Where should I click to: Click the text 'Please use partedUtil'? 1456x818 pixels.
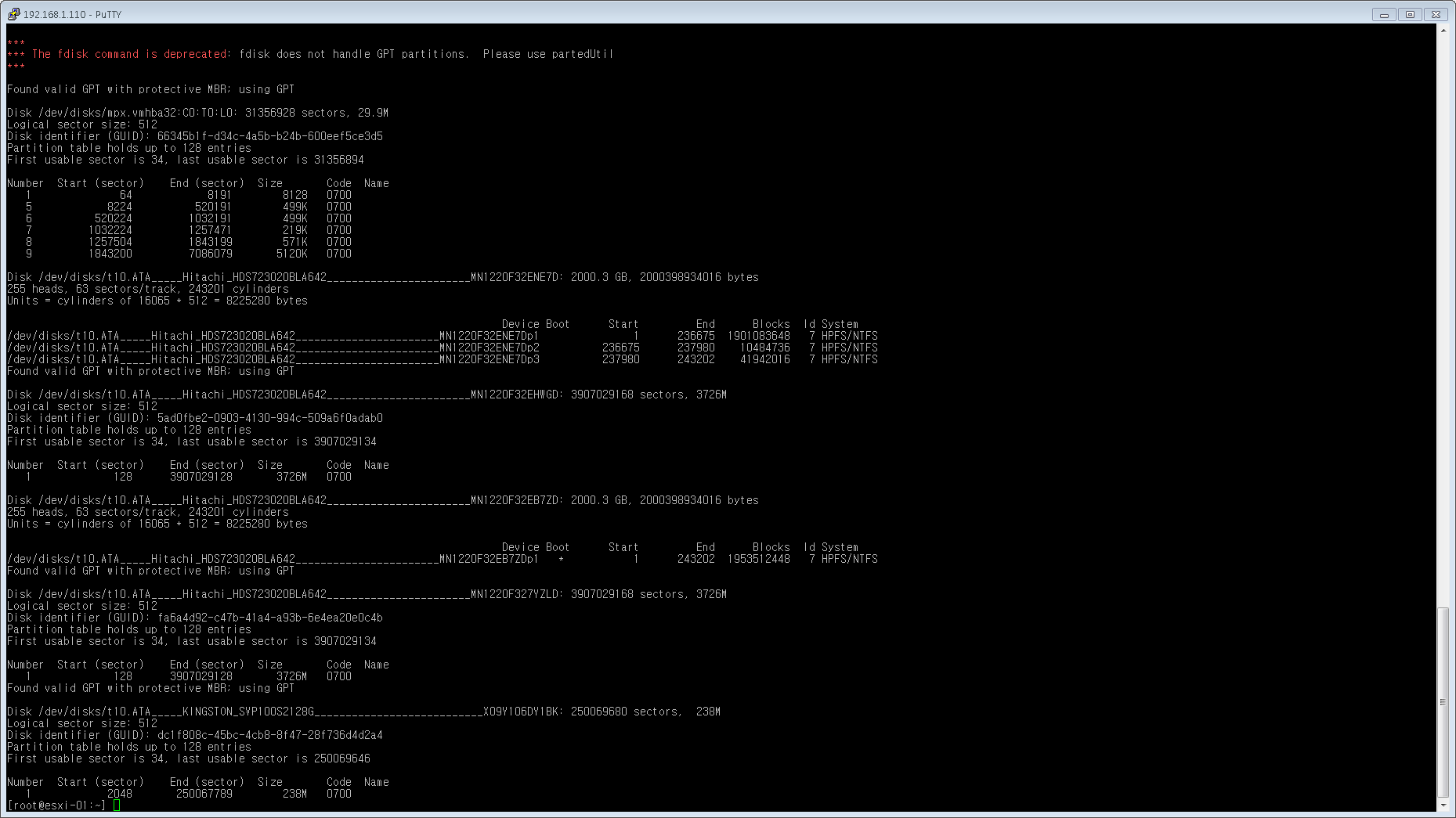pyautogui.click(x=548, y=54)
